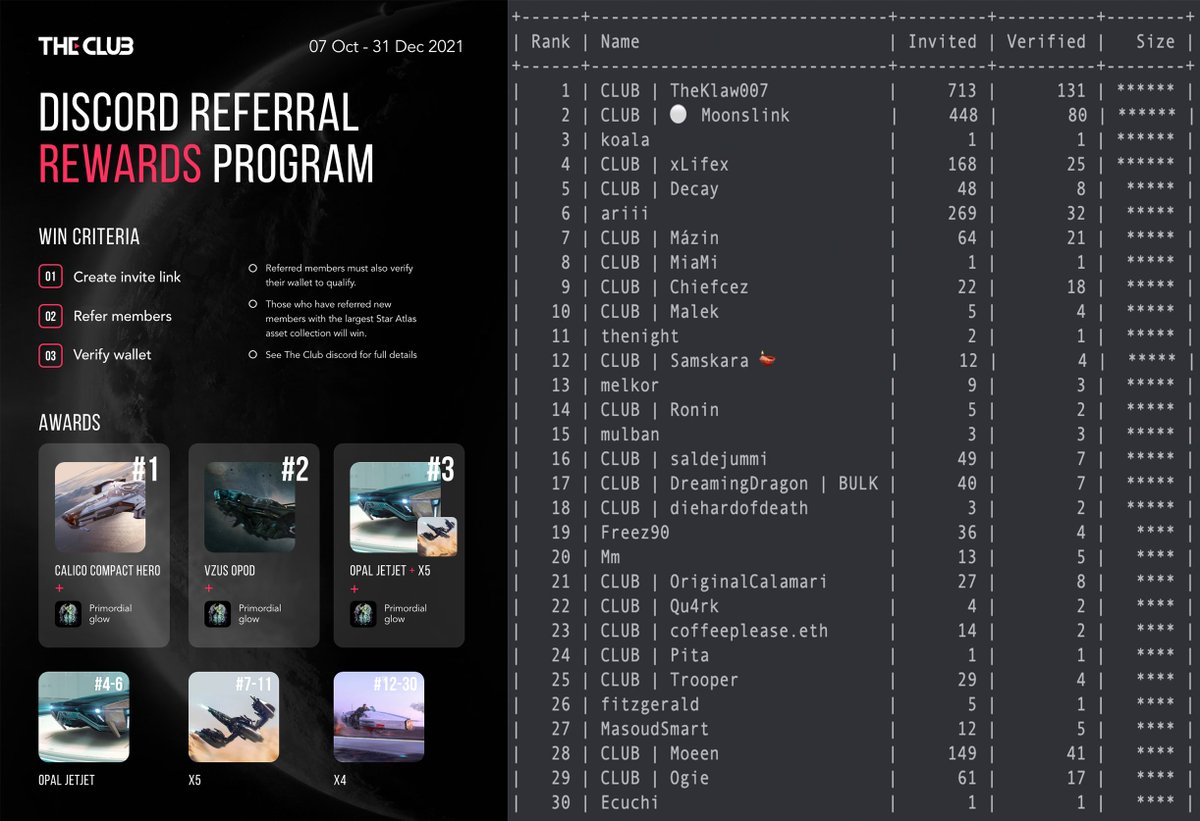Click the bullet about verifying wallet to qualify

coord(339,275)
